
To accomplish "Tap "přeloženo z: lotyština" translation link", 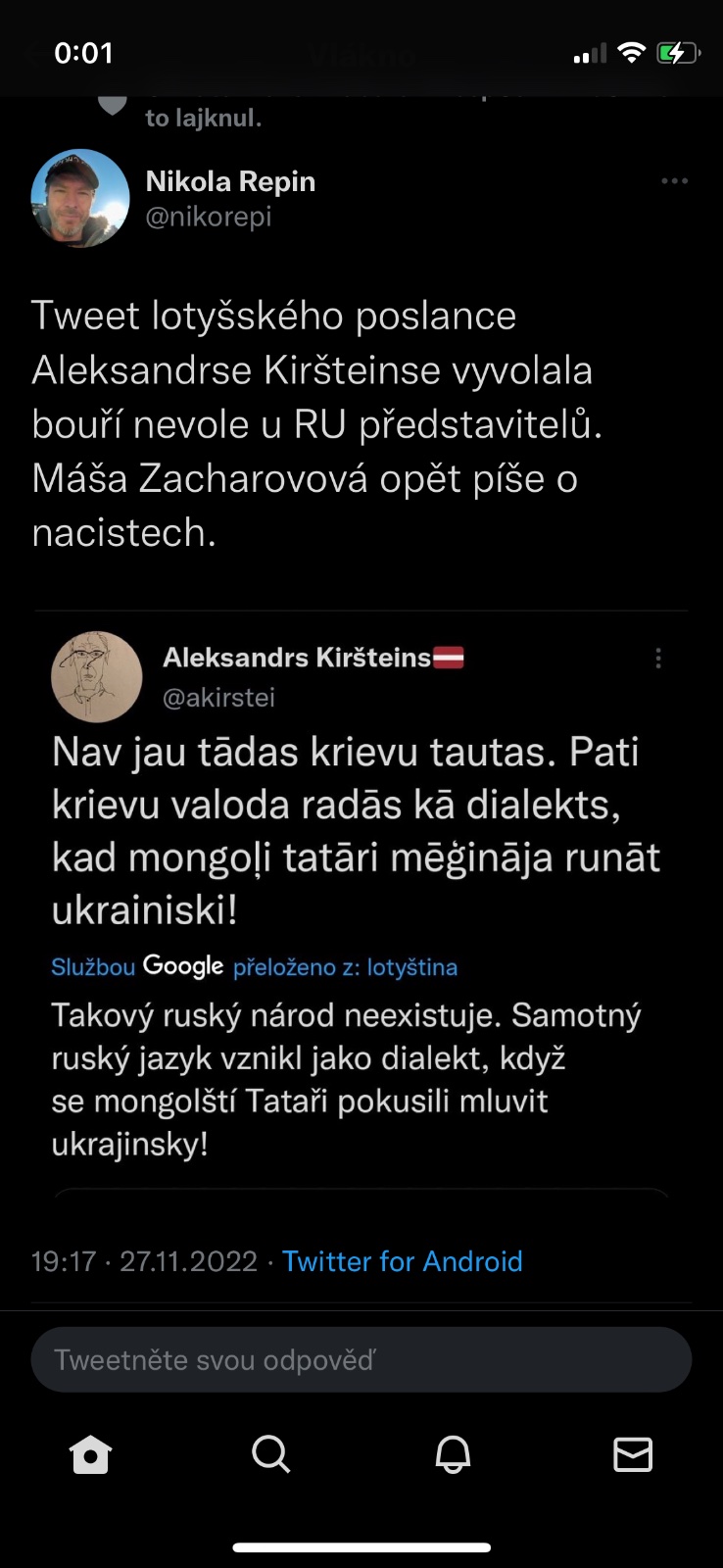I will 345,967.
